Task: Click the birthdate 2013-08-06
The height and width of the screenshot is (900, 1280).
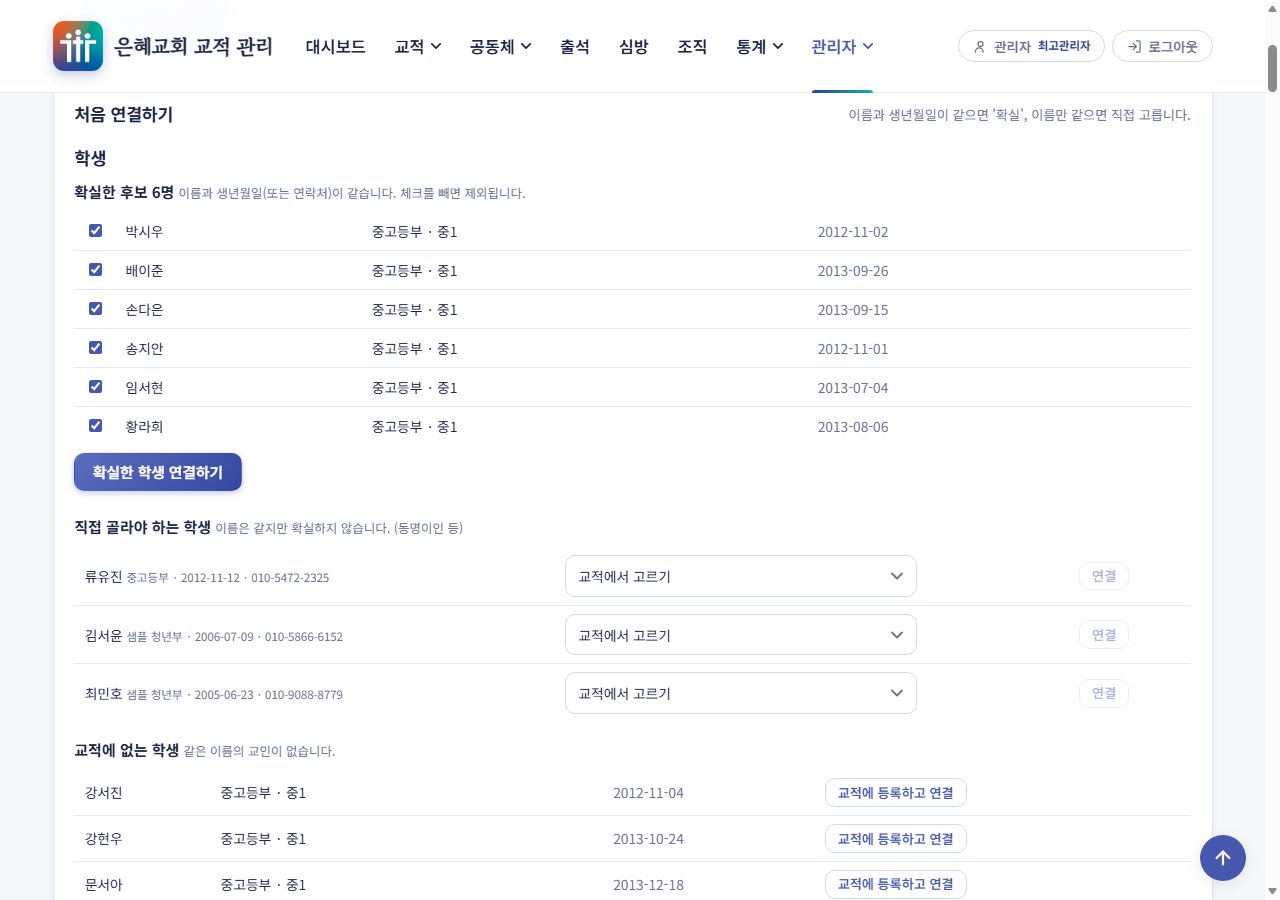Action: pos(853,427)
